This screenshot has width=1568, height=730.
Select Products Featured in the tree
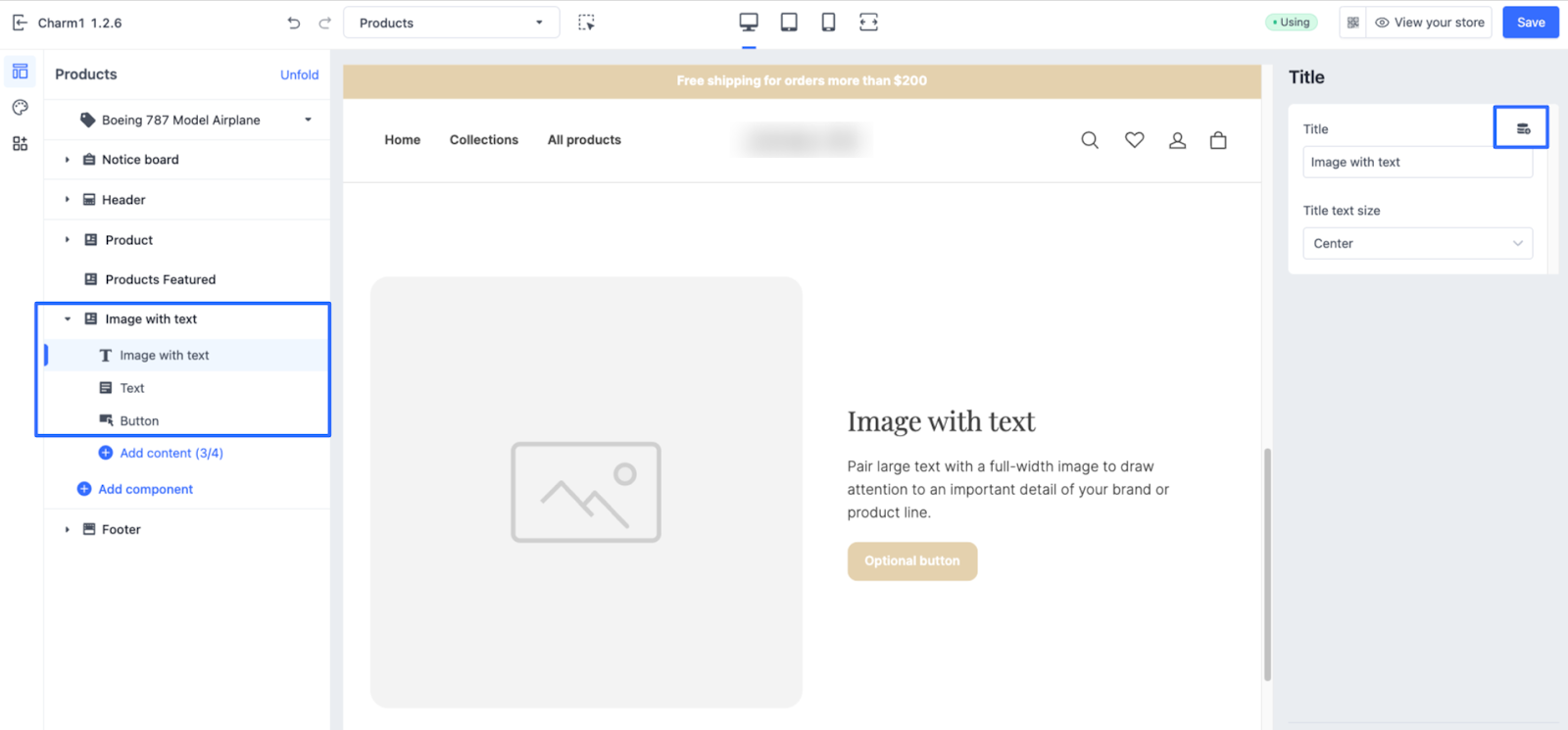click(160, 279)
